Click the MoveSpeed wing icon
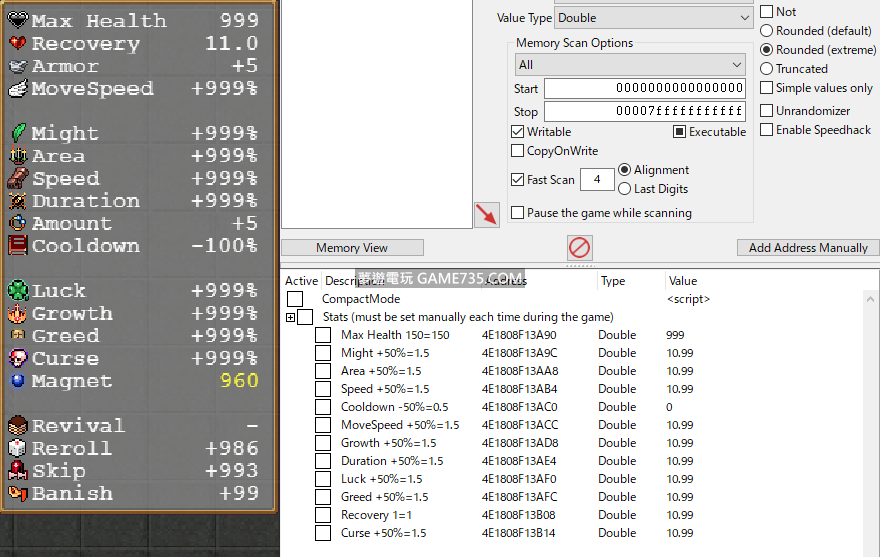The height and width of the screenshot is (557, 880). point(18,89)
